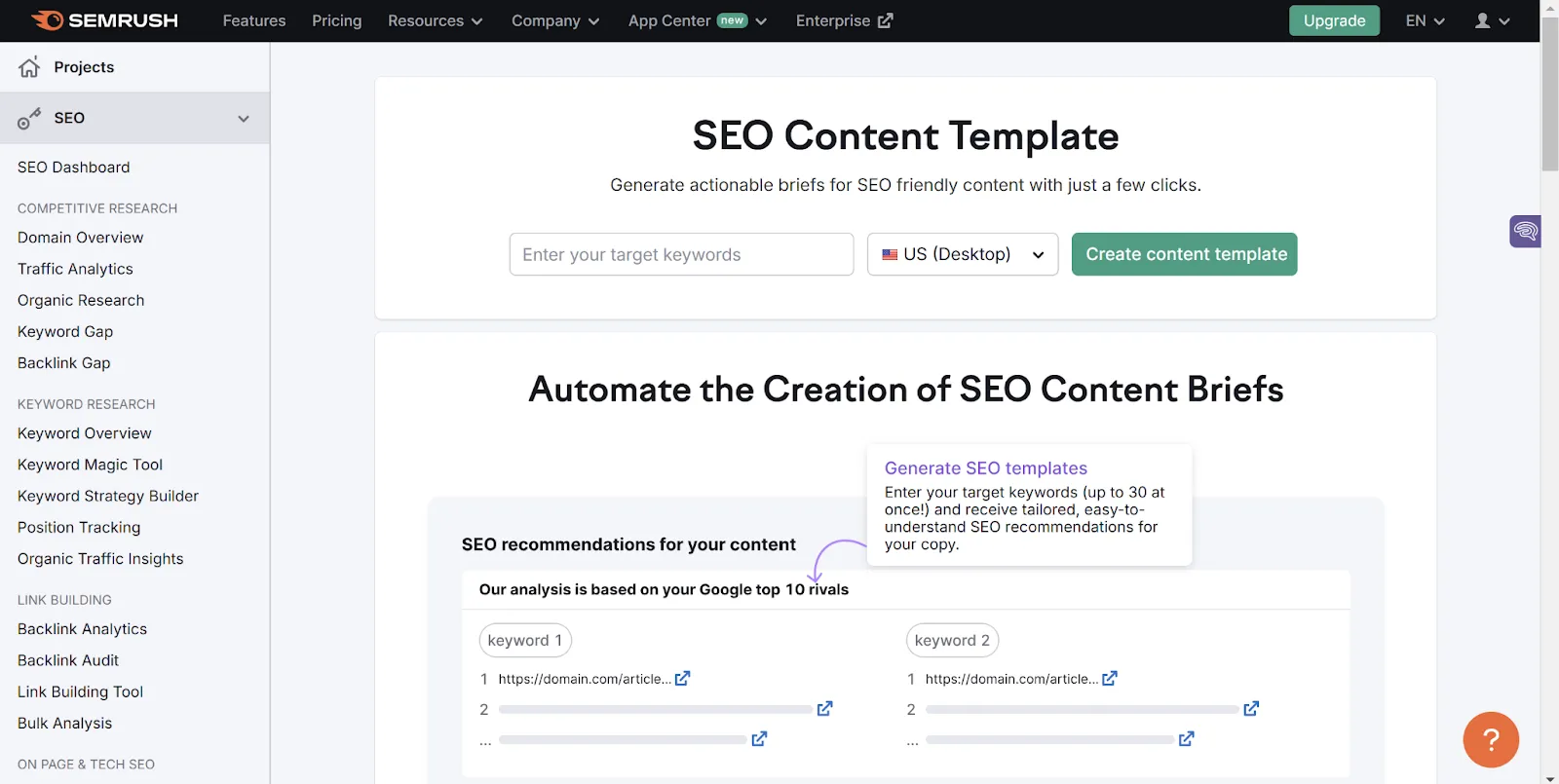Open Position Tracking

[79, 528]
